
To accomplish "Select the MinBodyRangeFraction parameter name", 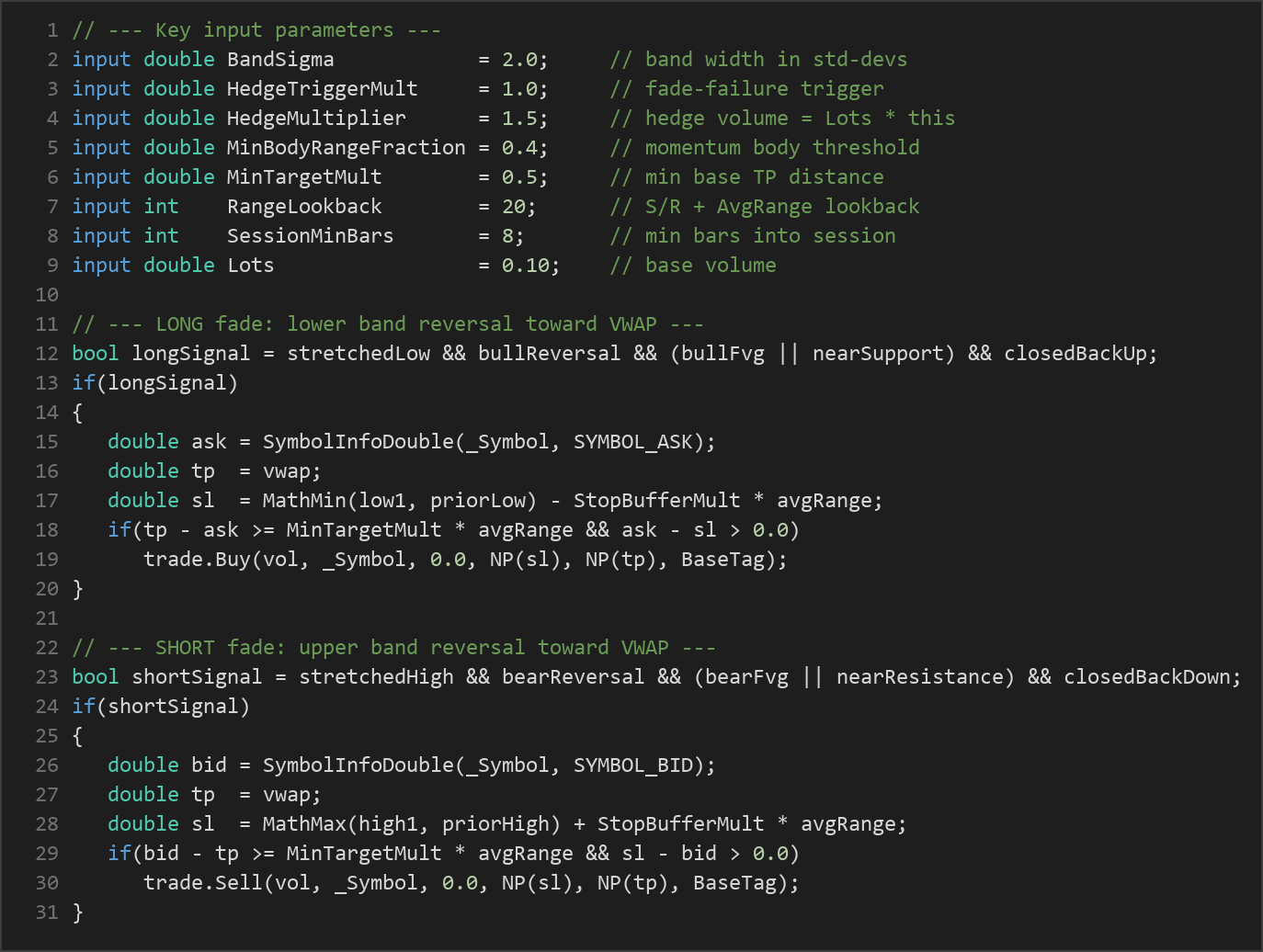I will [x=347, y=148].
